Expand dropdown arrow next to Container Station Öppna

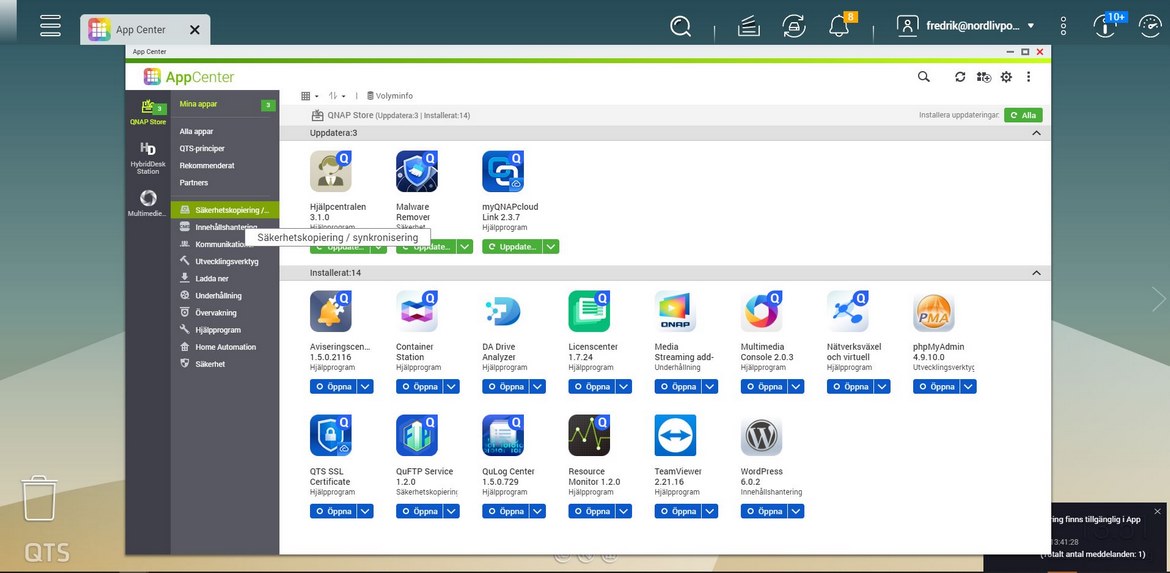pos(451,386)
